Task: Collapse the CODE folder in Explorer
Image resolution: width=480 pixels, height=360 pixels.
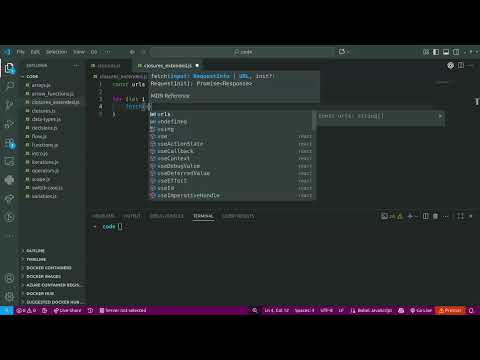Action: tap(32, 77)
